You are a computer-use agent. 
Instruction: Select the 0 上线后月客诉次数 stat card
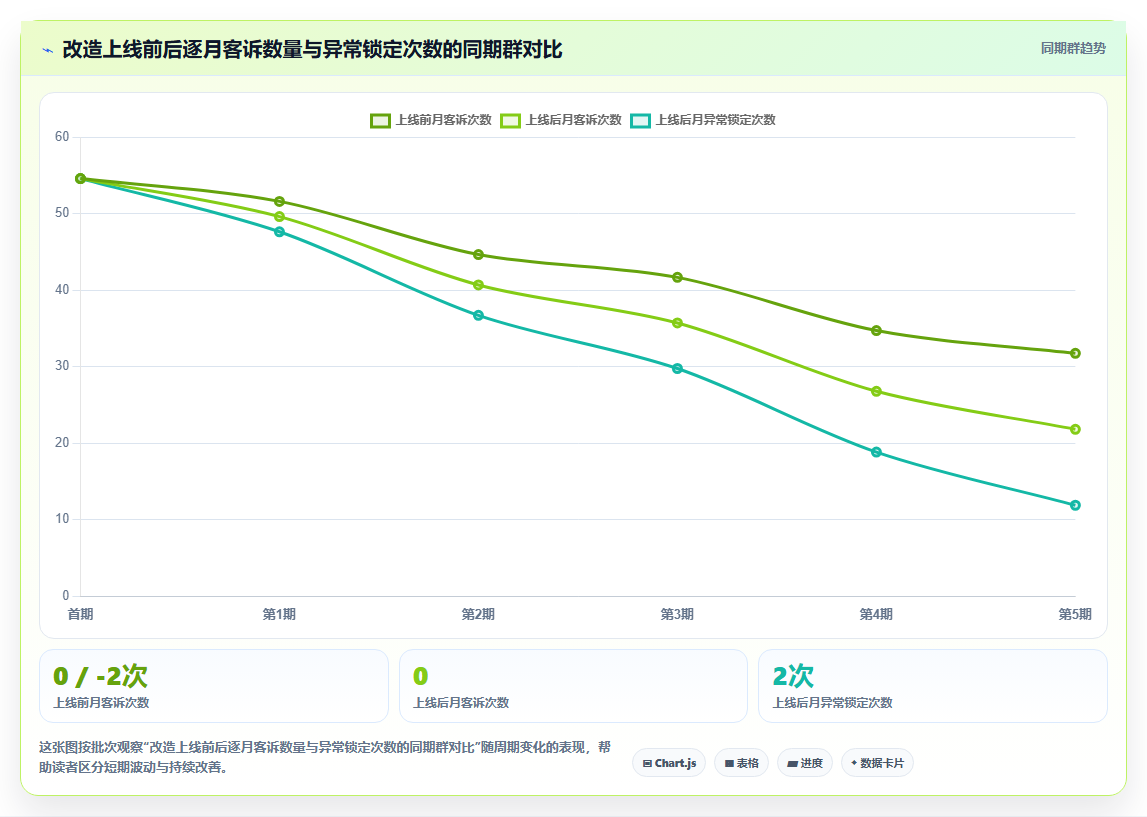tap(574, 686)
